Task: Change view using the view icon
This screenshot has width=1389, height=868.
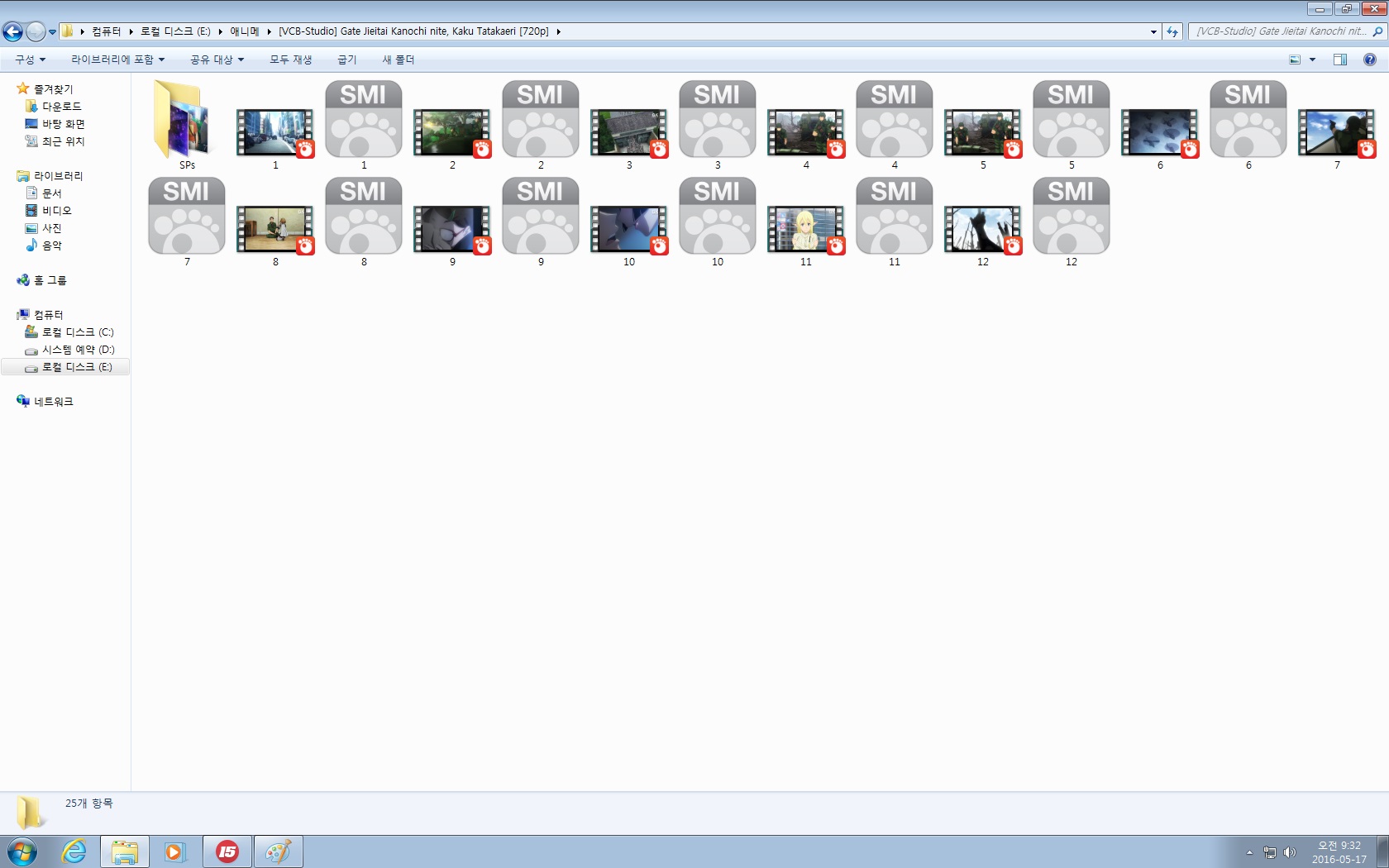Action: coord(1295,60)
